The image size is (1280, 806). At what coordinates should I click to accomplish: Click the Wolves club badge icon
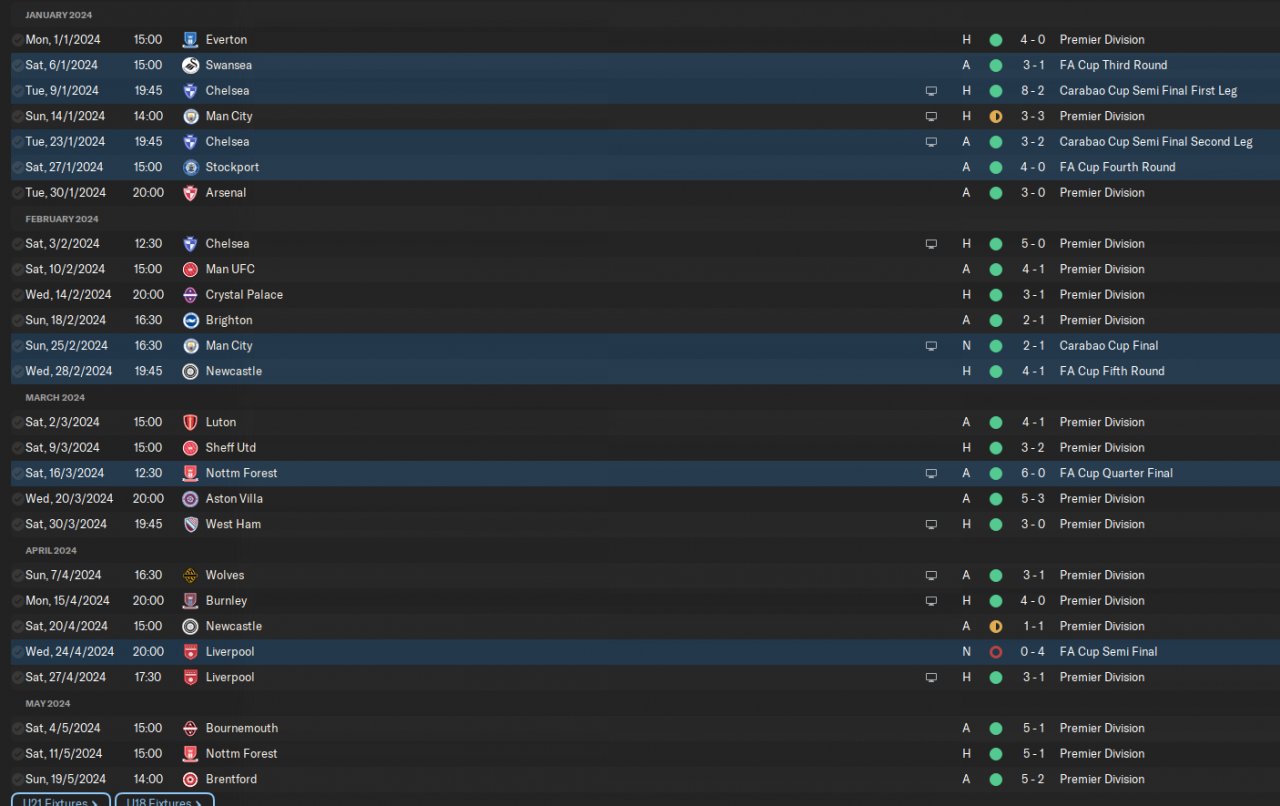coord(190,575)
